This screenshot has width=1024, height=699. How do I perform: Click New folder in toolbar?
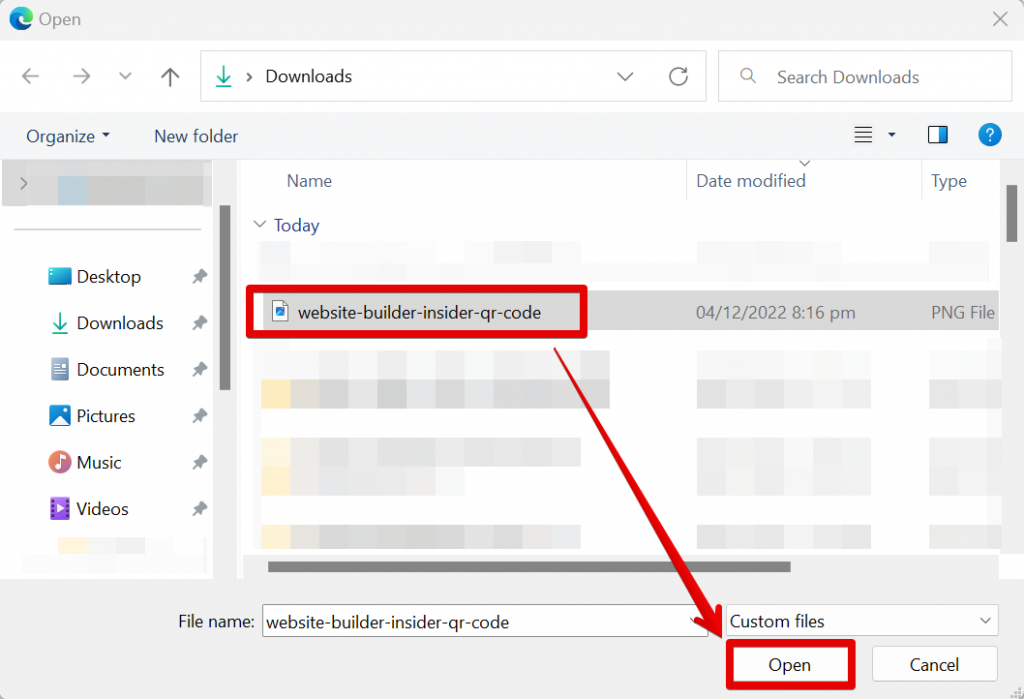[196, 136]
